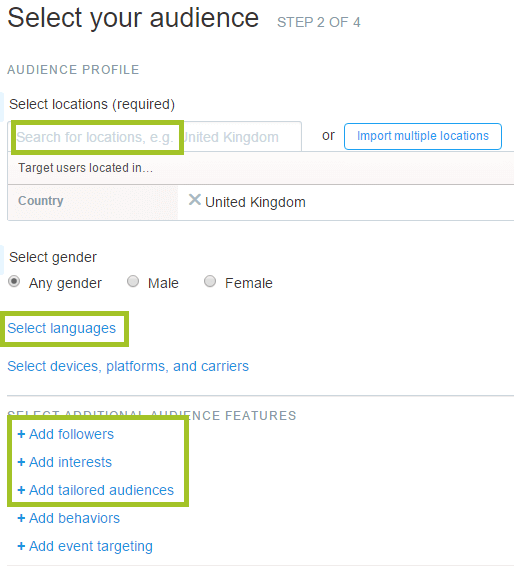Open the Add interests text link
The height and width of the screenshot is (567, 514).
[x=71, y=462]
